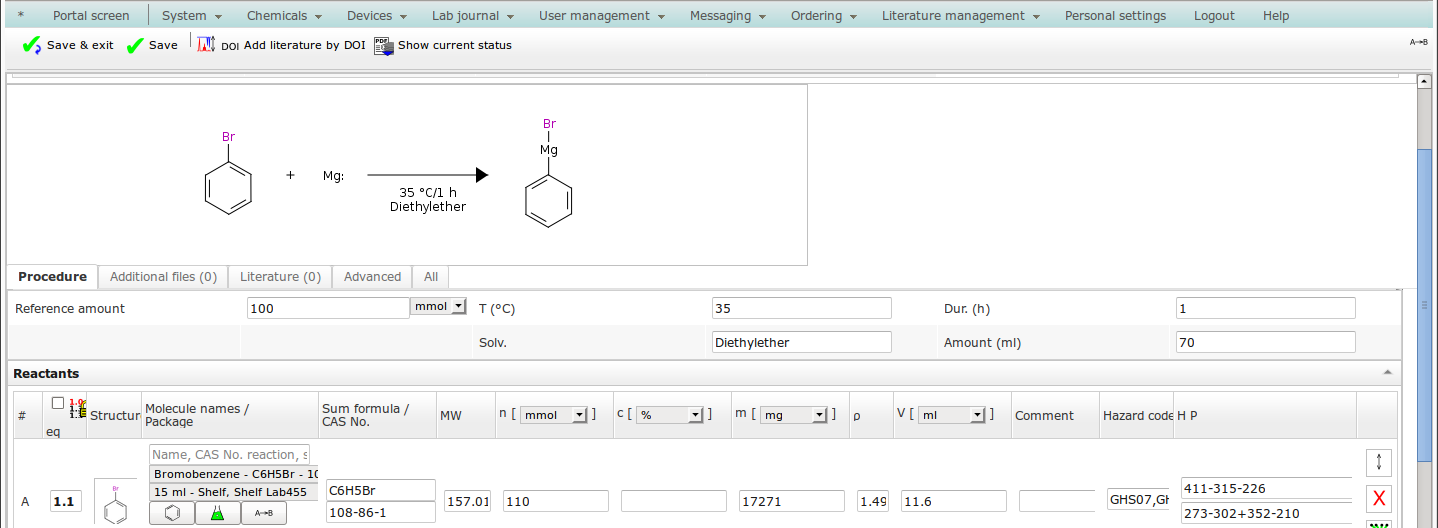The width and height of the screenshot is (1438, 528).
Task: Open the Devices menu
Action: [x=377, y=16]
